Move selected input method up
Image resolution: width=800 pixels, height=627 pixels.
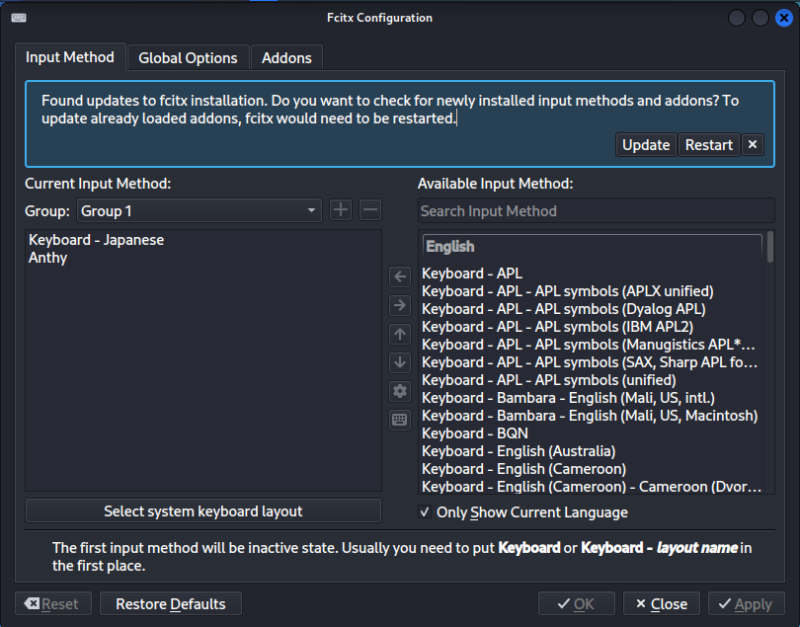pos(399,334)
